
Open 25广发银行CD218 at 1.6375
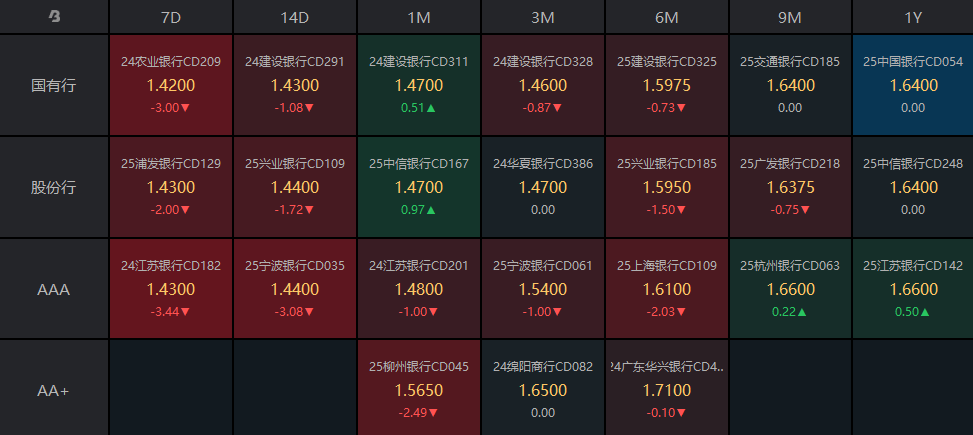[790, 187]
